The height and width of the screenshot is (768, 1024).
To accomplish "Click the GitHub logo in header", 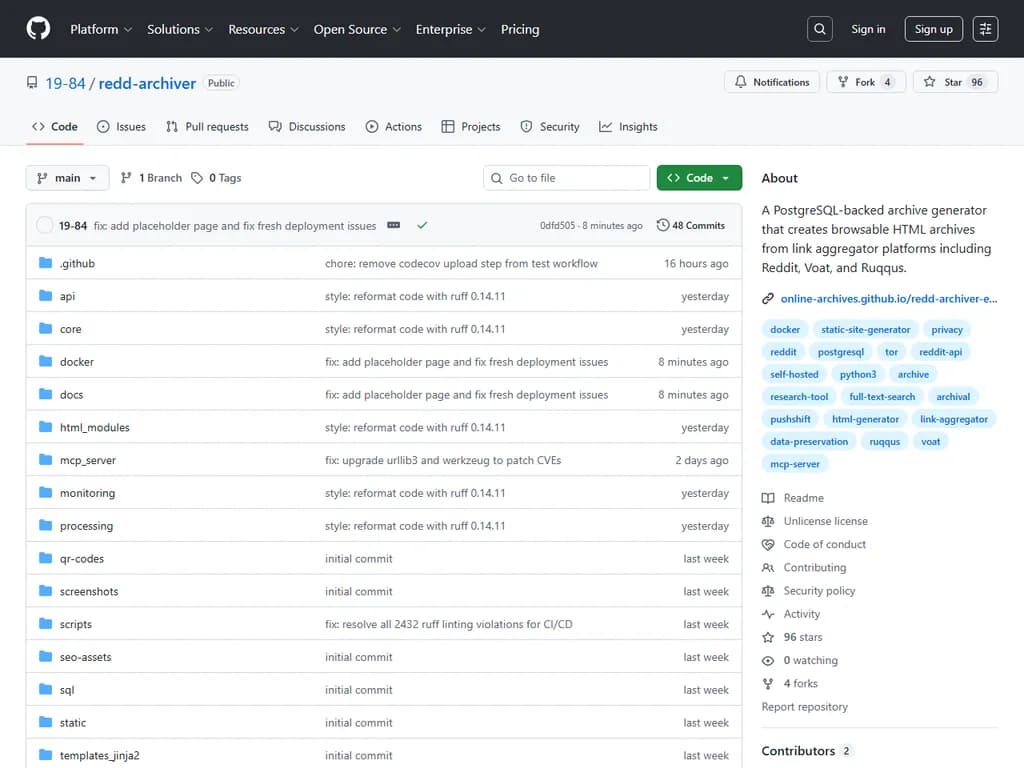I will (x=38, y=29).
